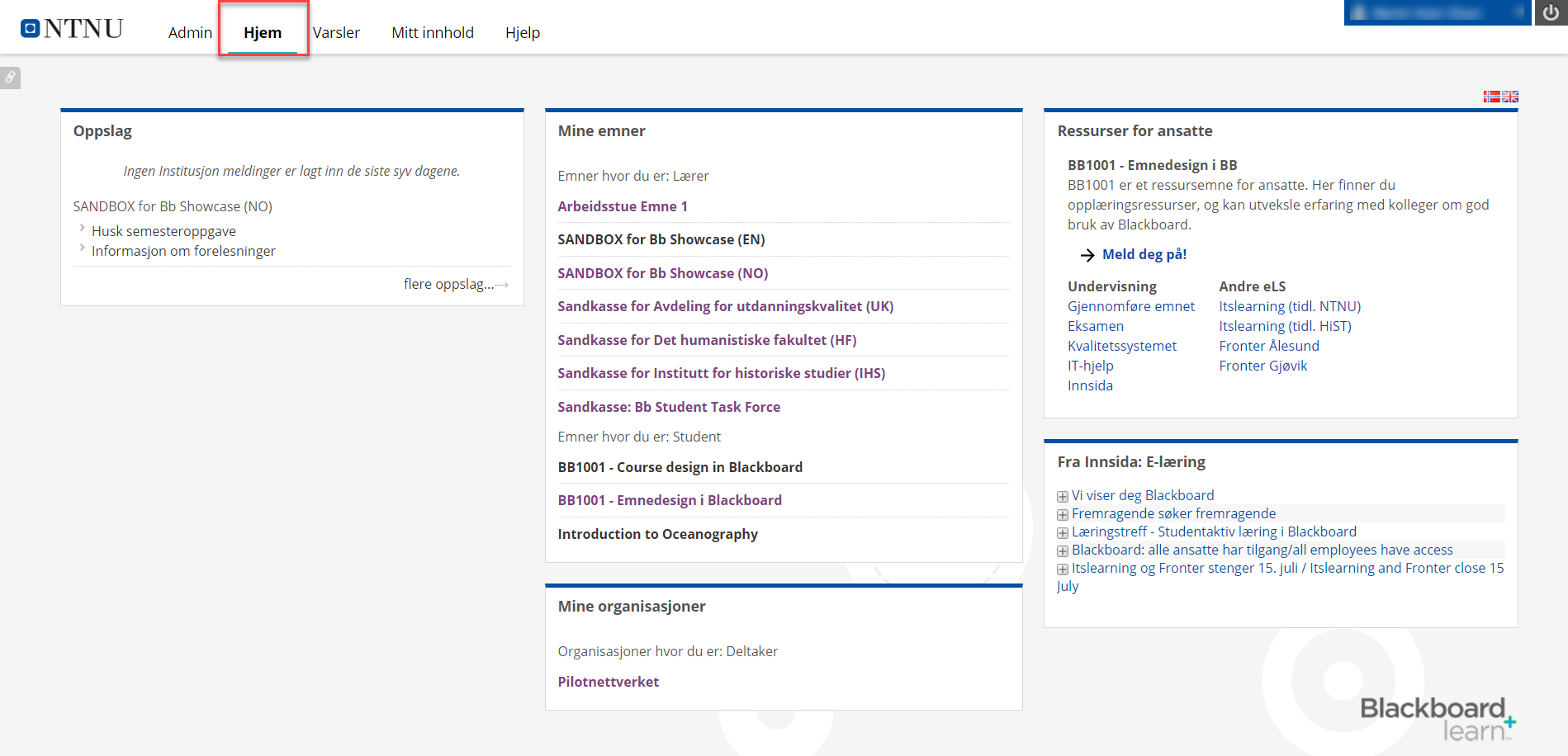Expand 'Læringstreff - Studentaktiv læring' item
This screenshot has width=1568, height=756.
[x=1063, y=532]
